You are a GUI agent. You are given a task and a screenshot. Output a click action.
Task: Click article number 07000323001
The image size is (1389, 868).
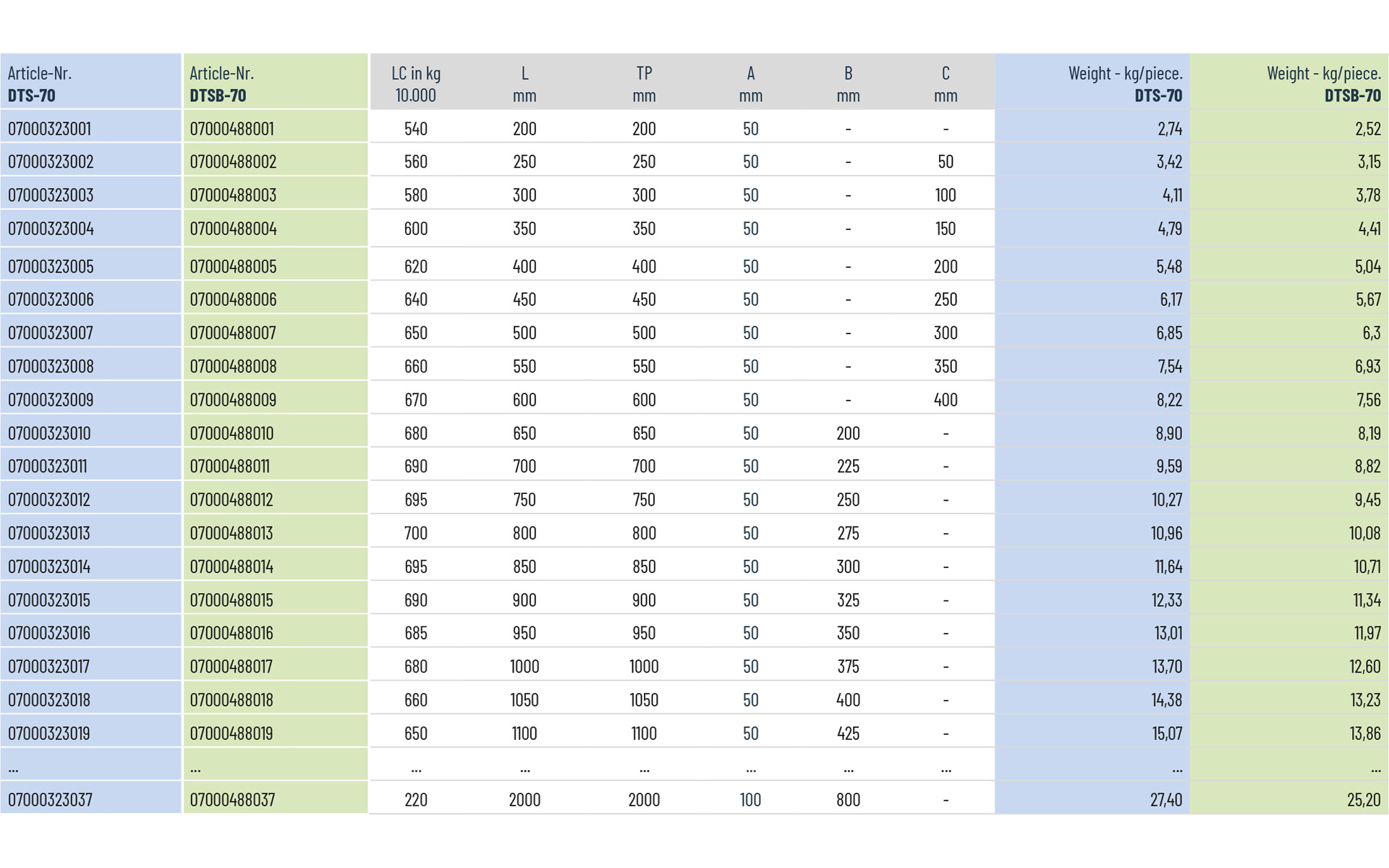pos(49,129)
